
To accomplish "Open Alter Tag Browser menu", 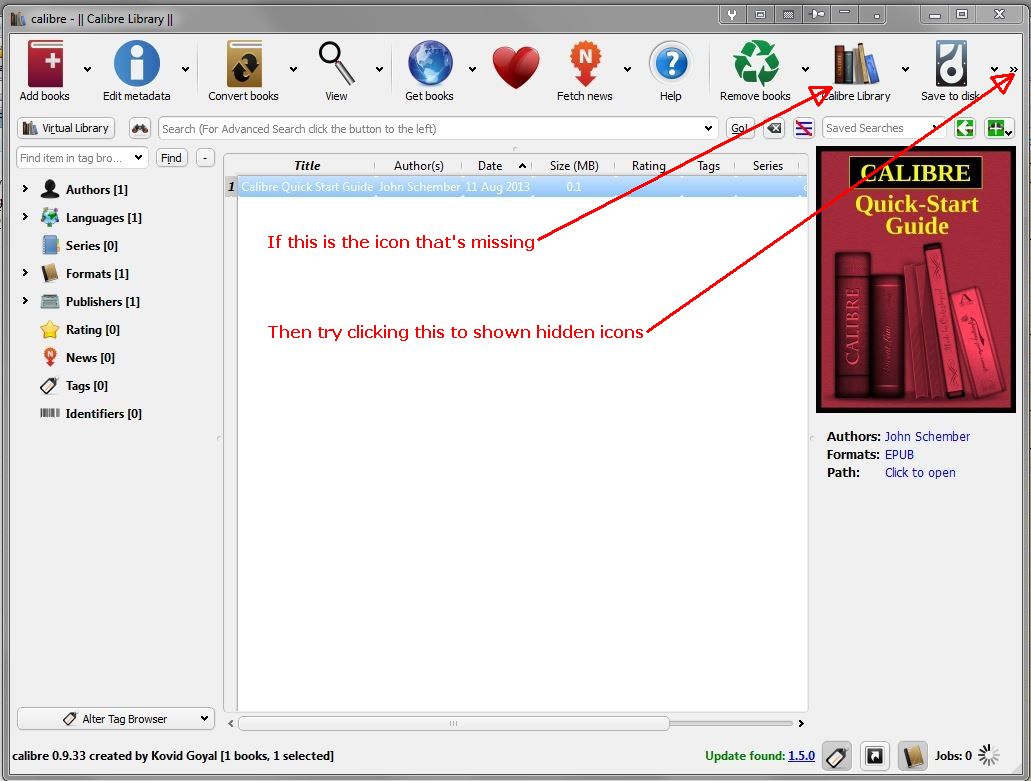I will [x=116, y=719].
